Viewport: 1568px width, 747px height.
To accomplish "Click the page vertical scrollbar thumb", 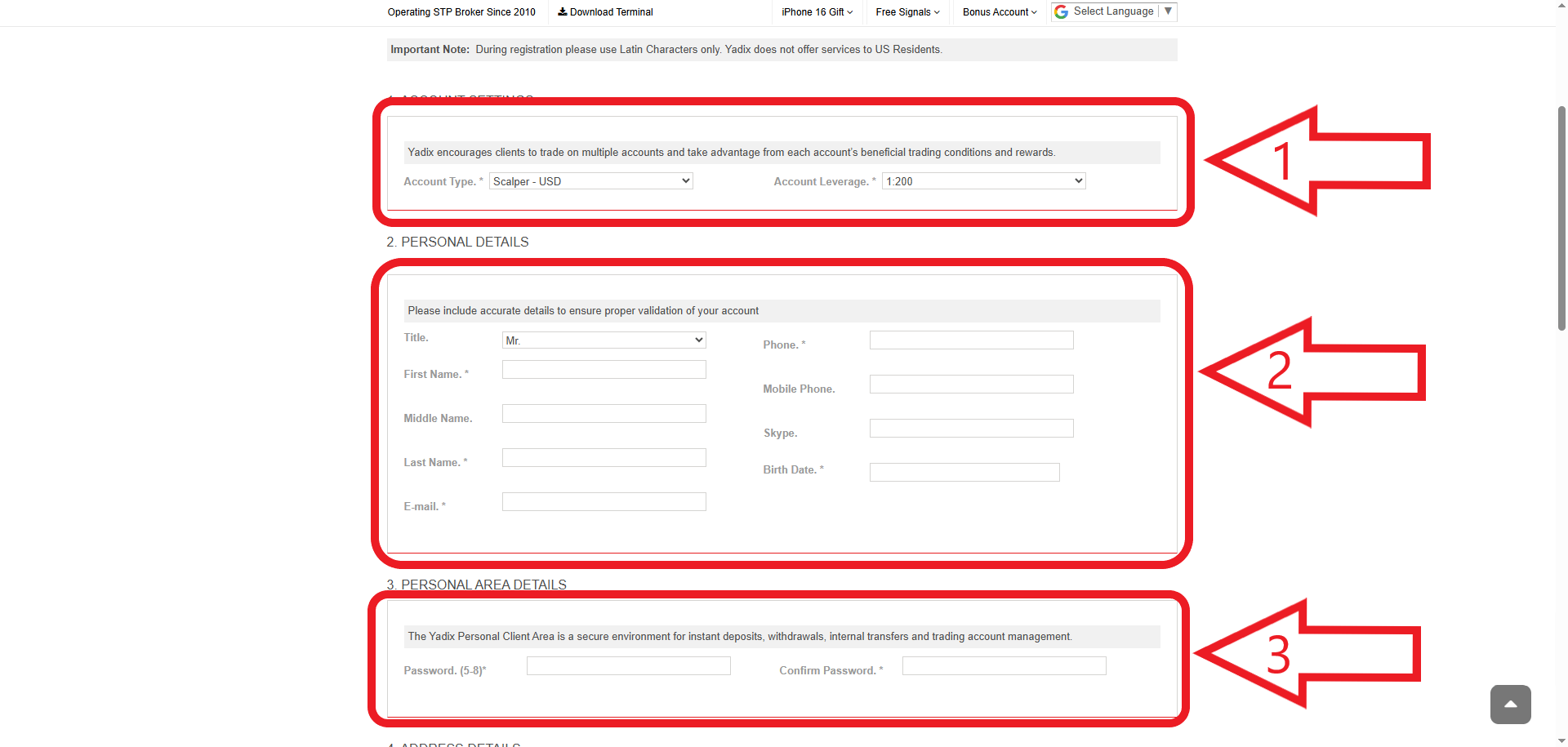I will click(x=1561, y=218).
